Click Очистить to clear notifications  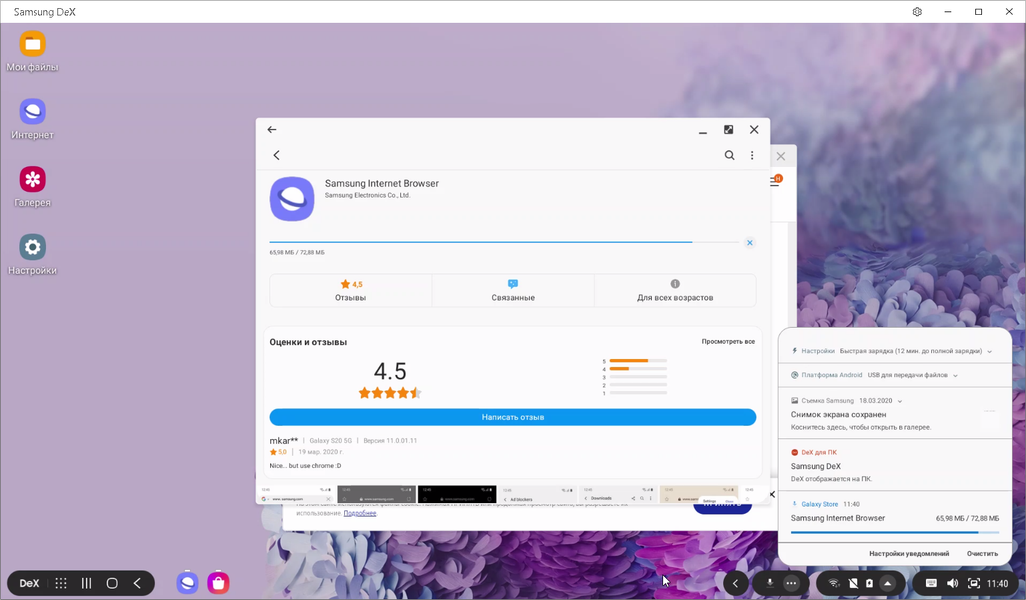(x=982, y=554)
